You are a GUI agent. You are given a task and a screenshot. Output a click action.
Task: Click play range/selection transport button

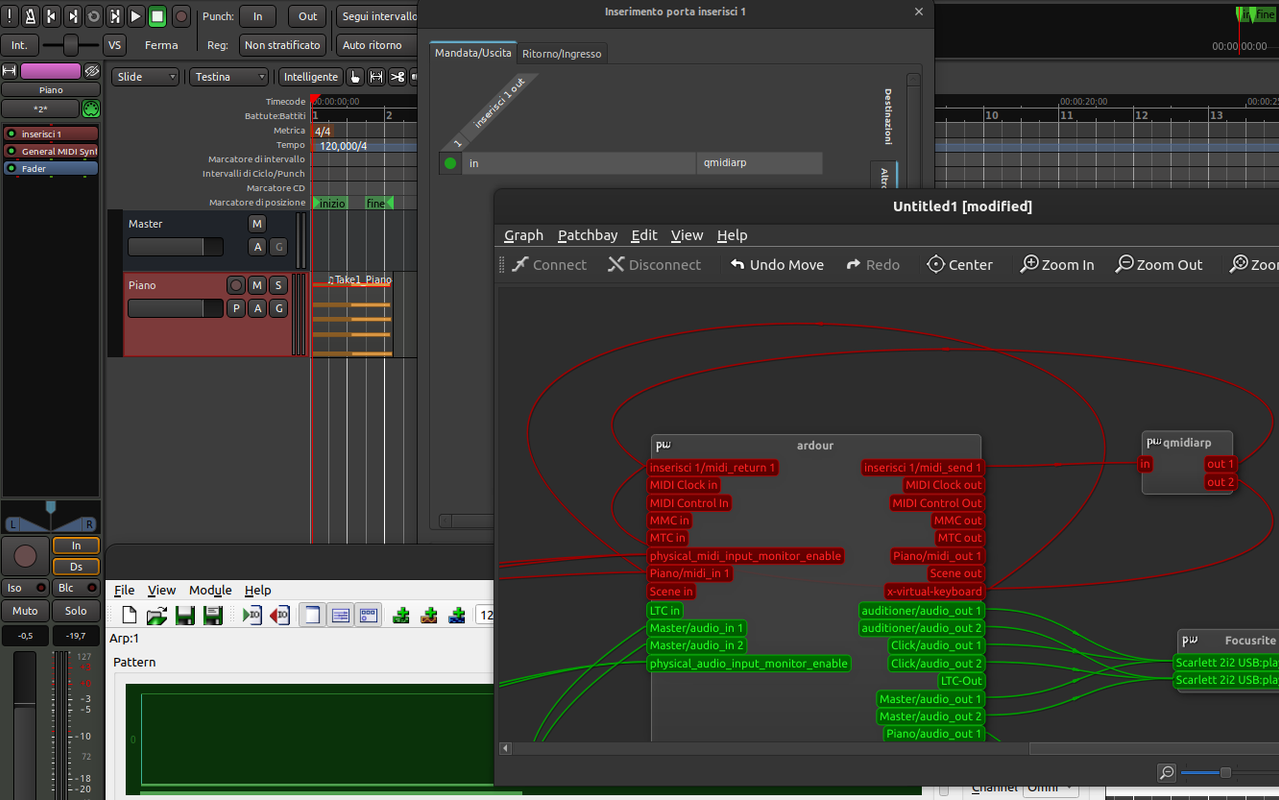pyautogui.click(x=115, y=16)
